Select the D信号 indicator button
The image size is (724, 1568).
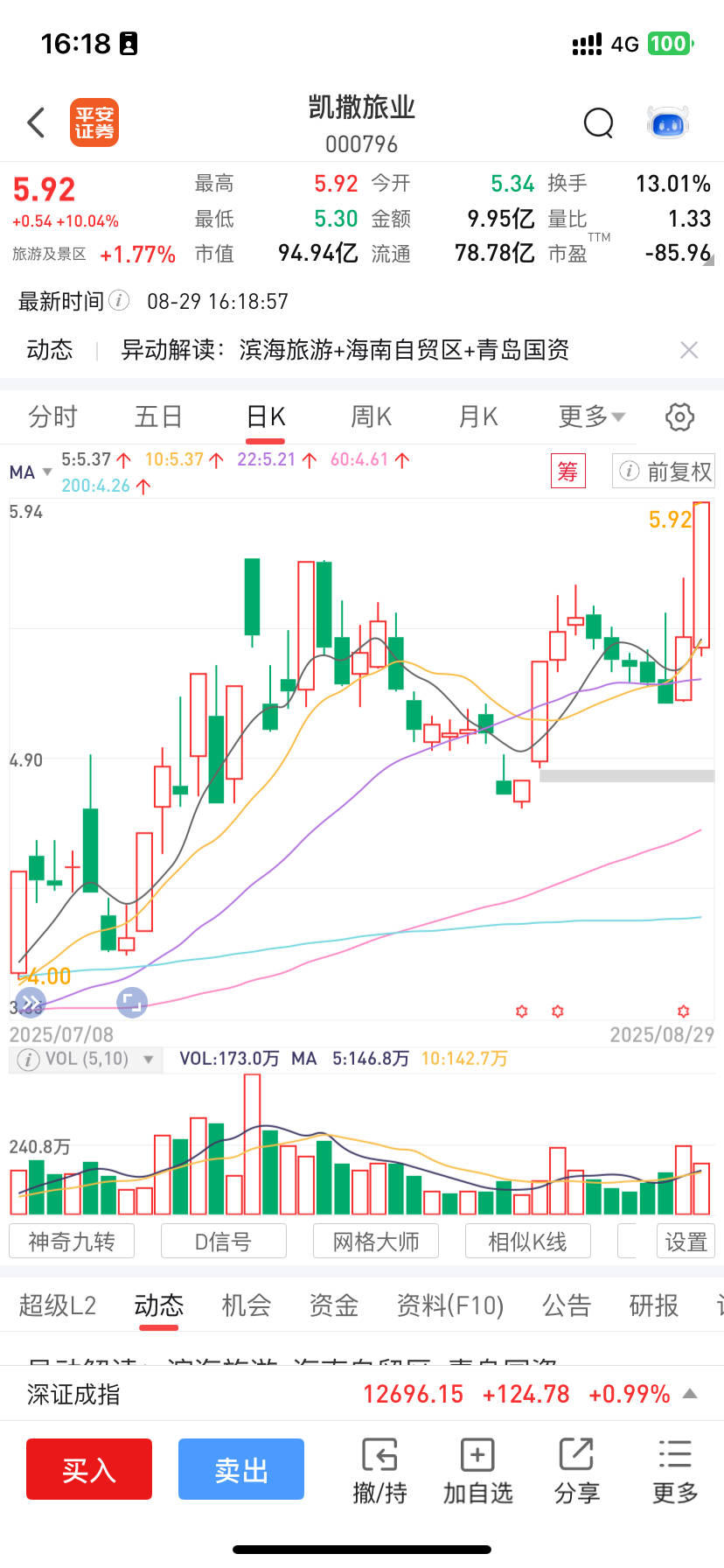(224, 1242)
